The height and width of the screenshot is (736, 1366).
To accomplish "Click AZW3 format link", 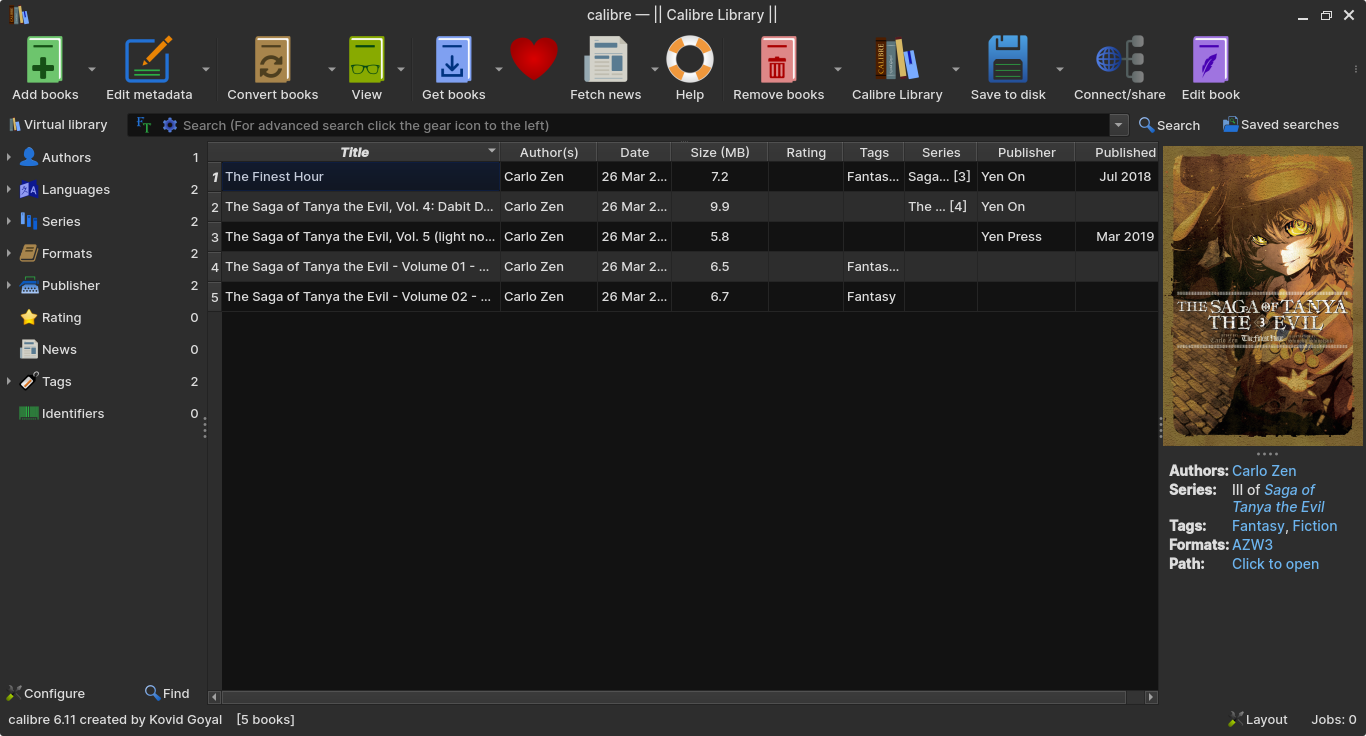I will 1252,545.
